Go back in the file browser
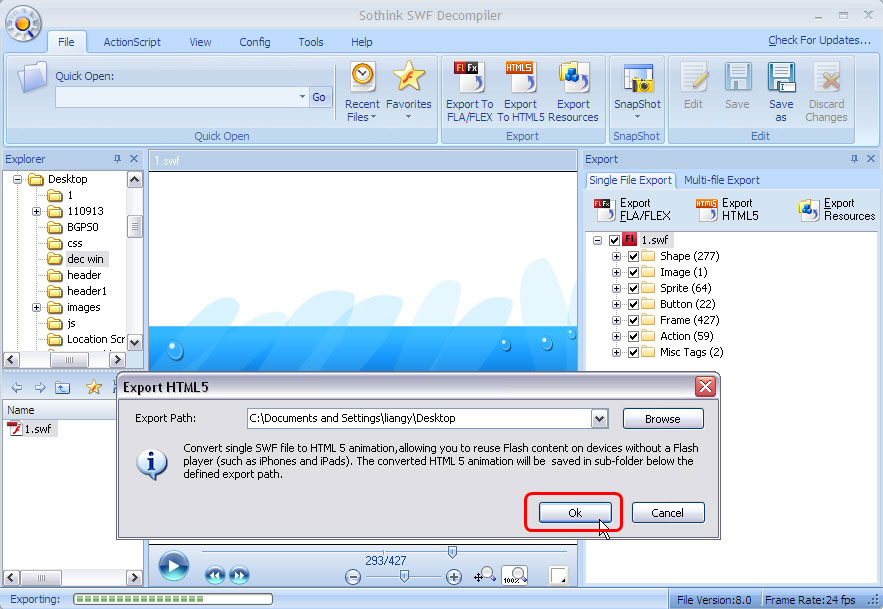The height and width of the screenshot is (609, 883). (17, 388)
